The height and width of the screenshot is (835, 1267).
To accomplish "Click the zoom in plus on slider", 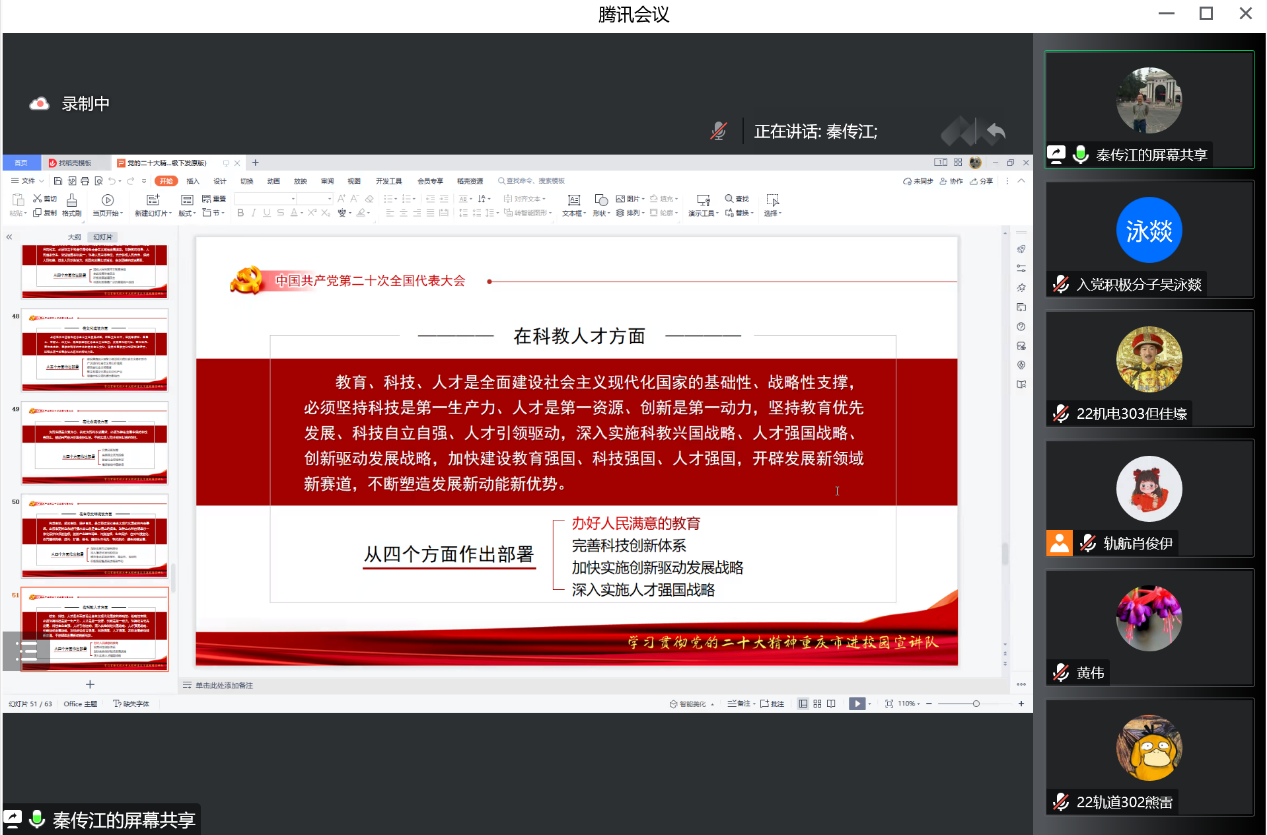I will 1021,704.
